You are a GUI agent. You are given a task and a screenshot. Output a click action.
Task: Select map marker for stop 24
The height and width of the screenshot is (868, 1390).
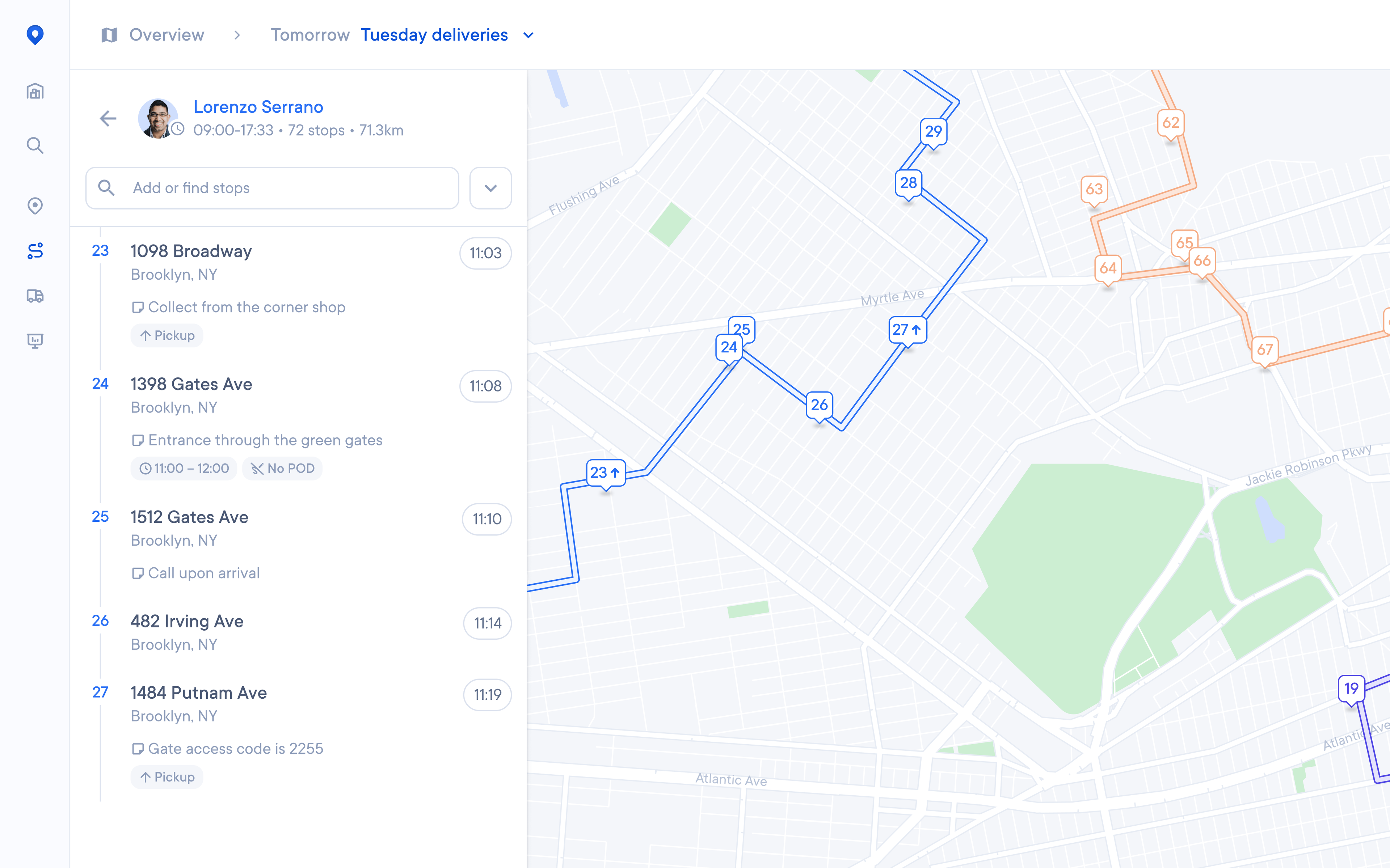pos(729,348)
